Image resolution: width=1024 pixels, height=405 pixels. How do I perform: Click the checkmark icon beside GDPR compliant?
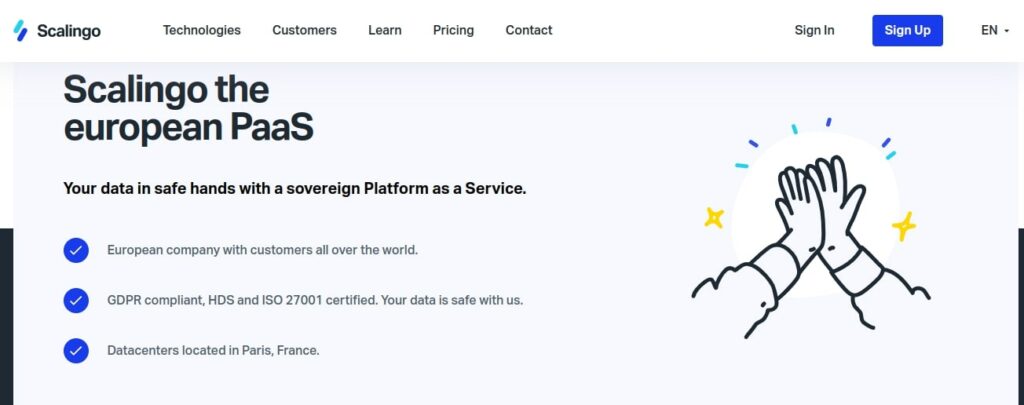(76, 300)
